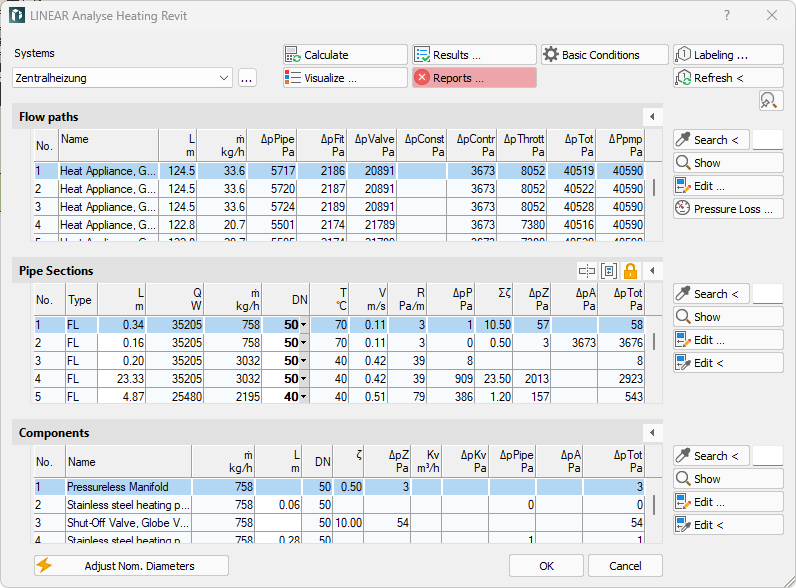The width and height of the screenshot is (796, 588).
Task: Click Edit ... in the Flow paths side panel
Action: click(728, 186)
